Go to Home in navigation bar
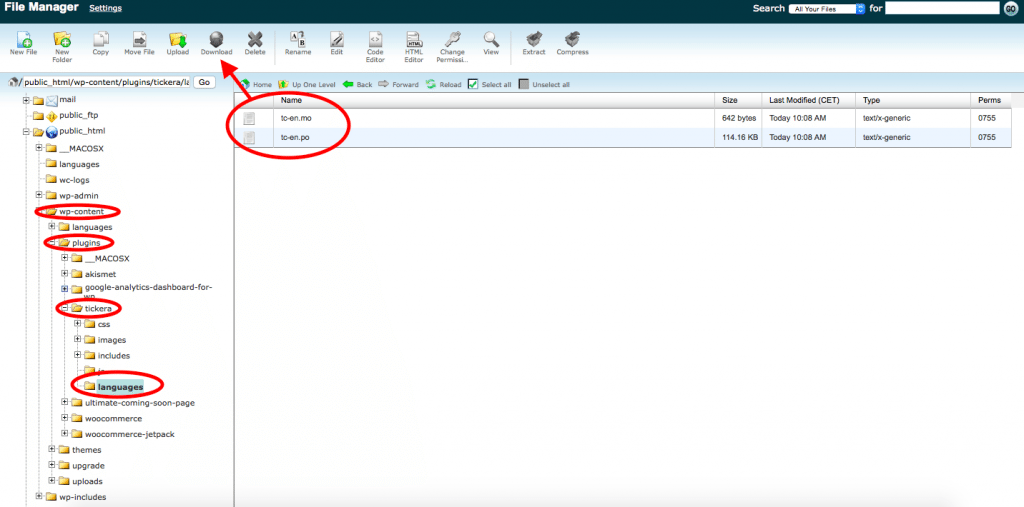This screenshot has width=1024, height=507. (x=256, y=84)
